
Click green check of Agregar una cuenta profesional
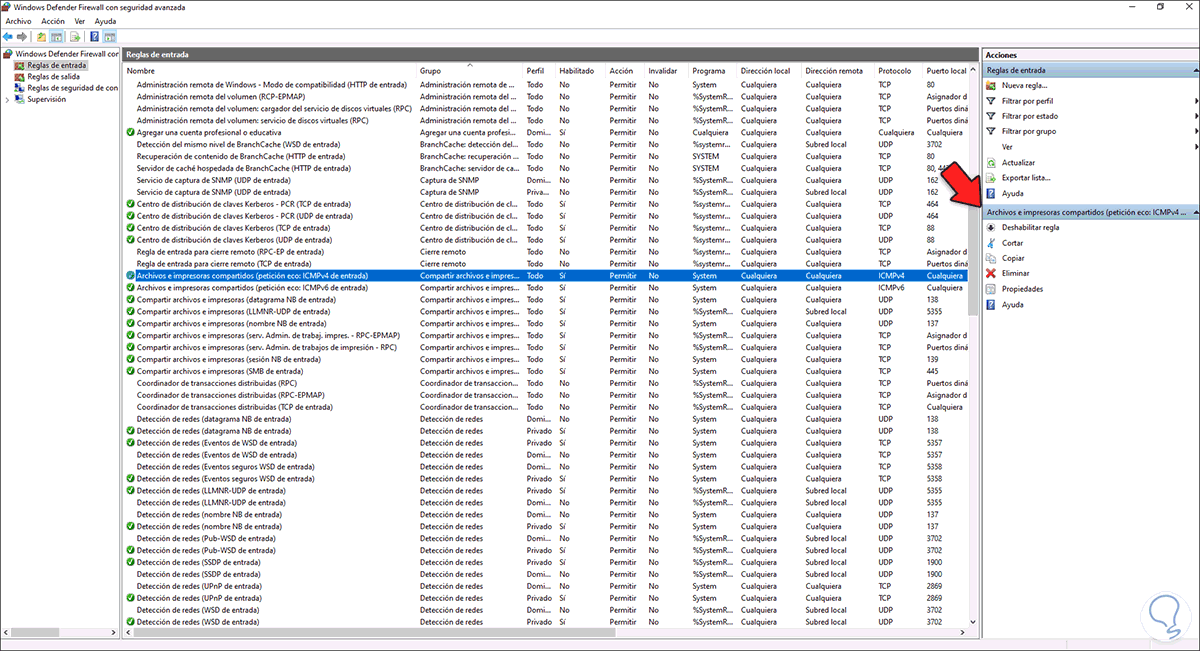coord(130,132)
